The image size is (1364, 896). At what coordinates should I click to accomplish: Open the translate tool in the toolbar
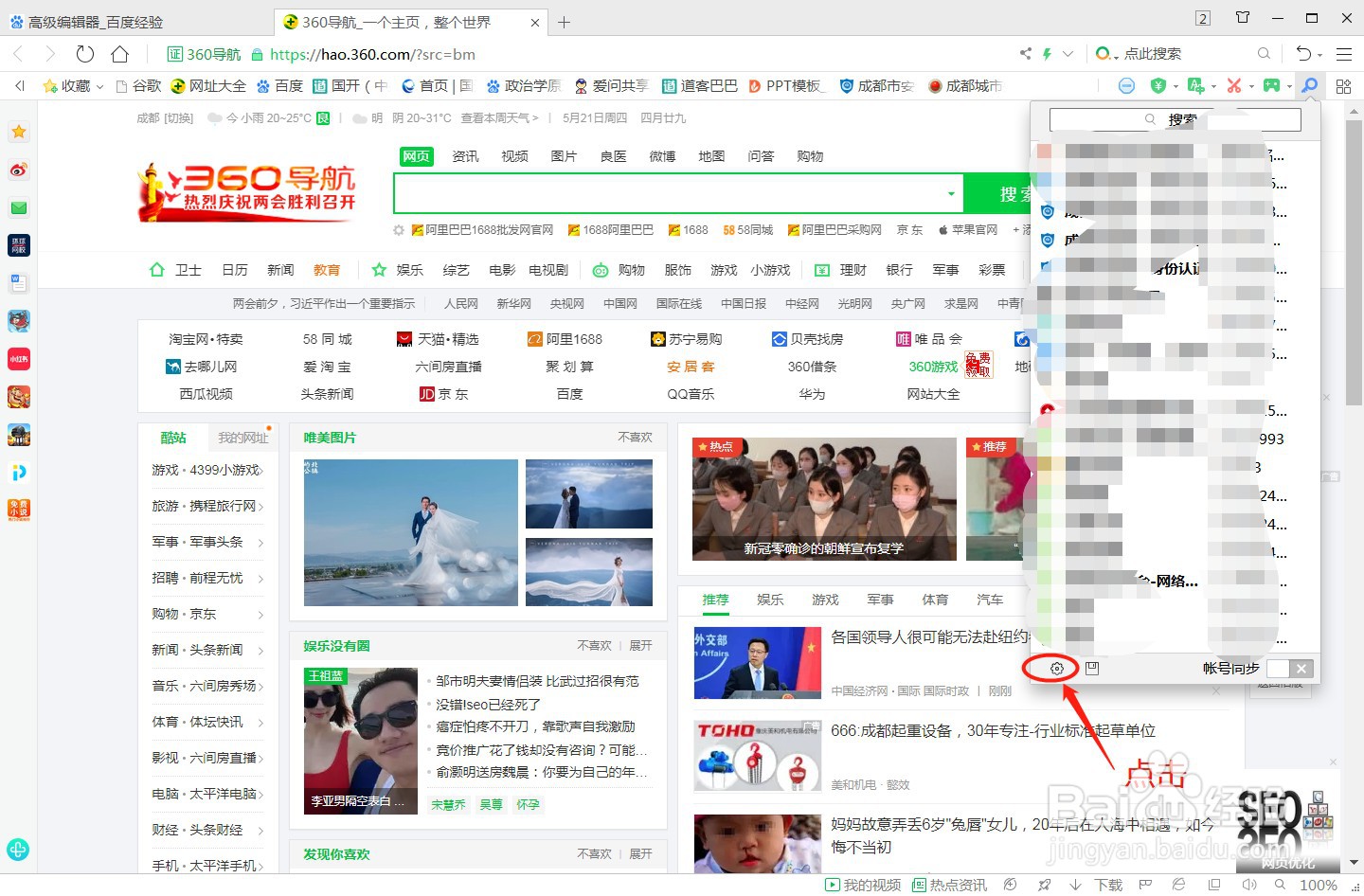1197,85
